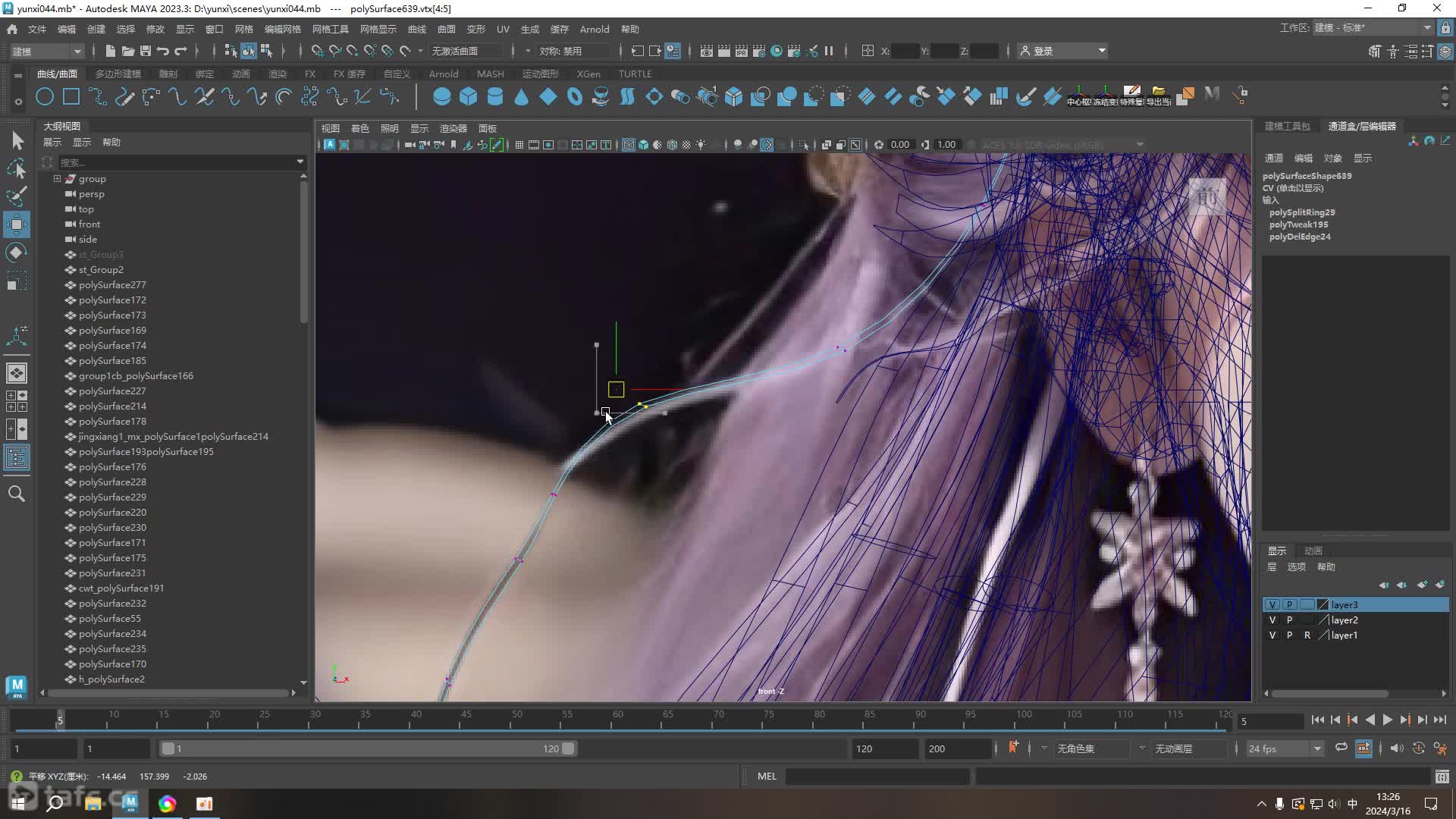Open the Outliner search filter dropdown arrow
Screen dimensions: 1456x819
pyautogui.click(x=300, y=162)
